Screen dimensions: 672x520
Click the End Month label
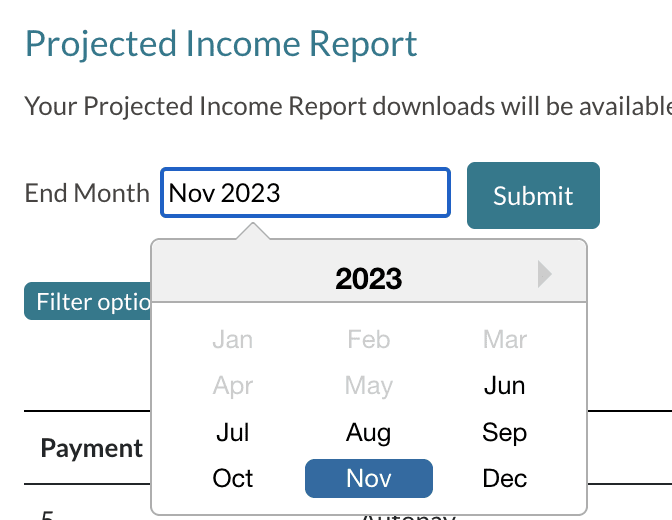87,193
